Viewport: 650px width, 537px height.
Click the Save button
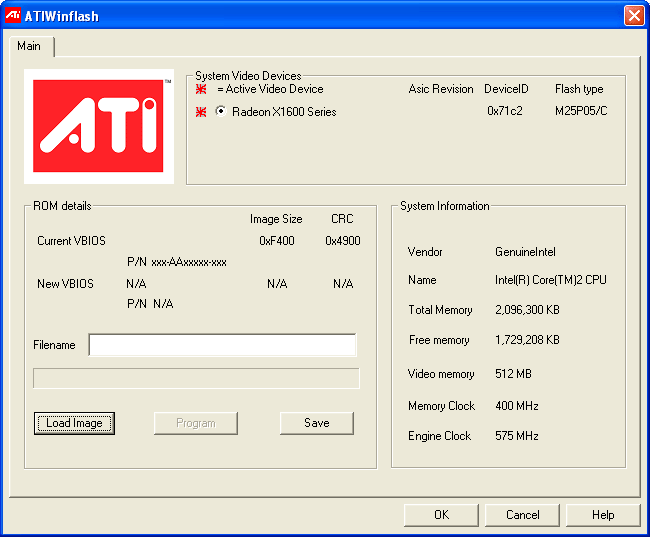coord(317,423)
